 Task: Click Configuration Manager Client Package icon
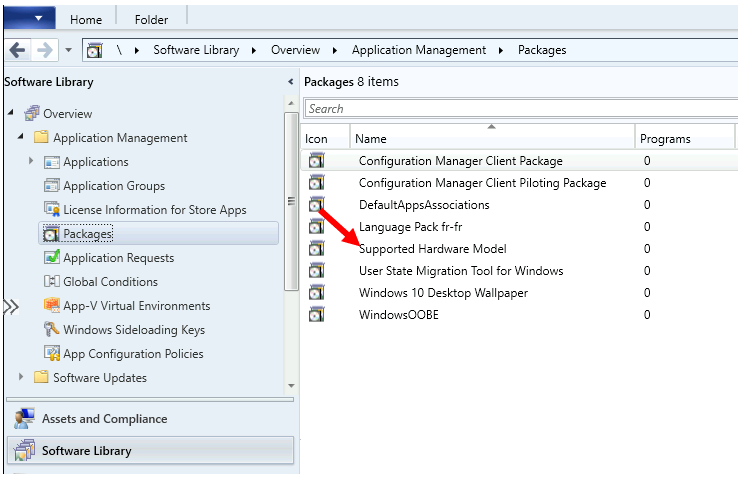[x=317, y=160]
